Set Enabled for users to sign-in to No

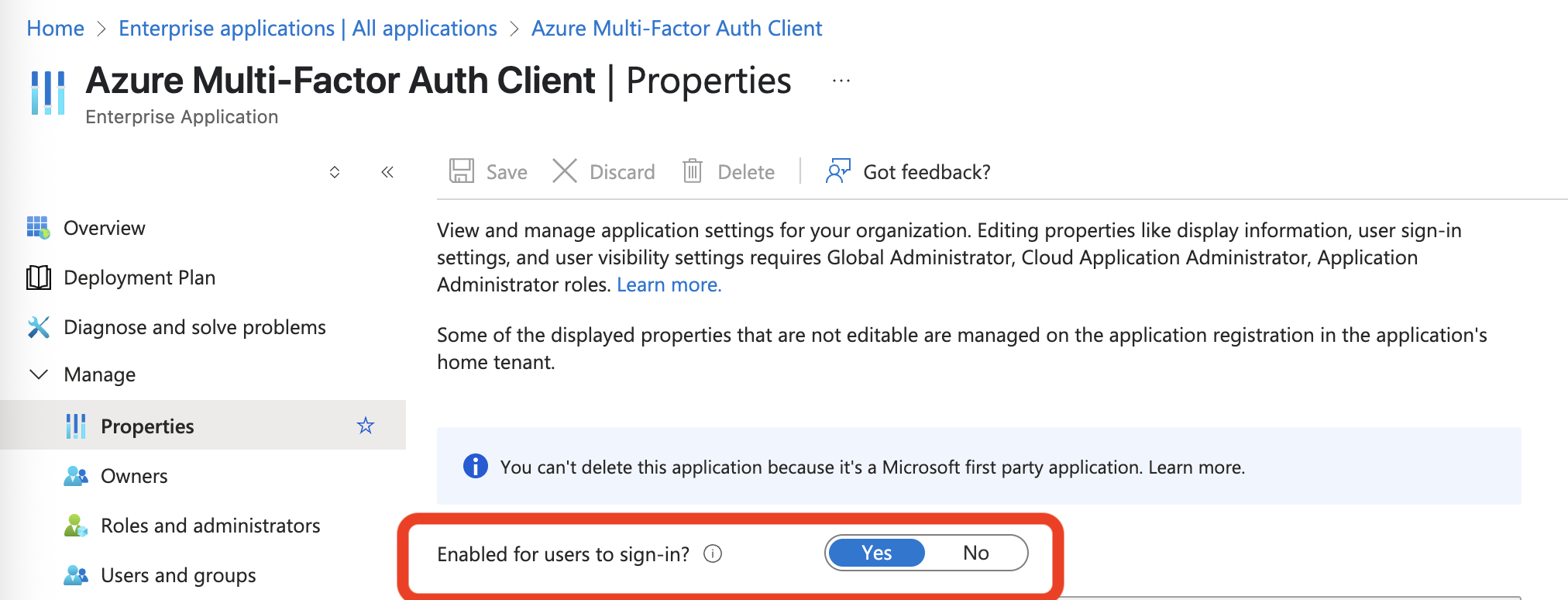pyautogui.click(x=976, y=553)
